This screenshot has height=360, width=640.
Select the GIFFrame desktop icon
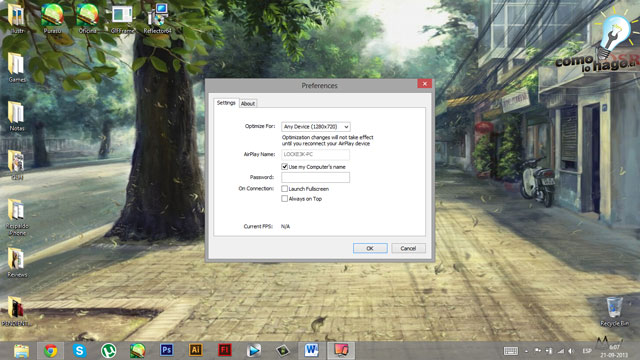click(122, 18)
